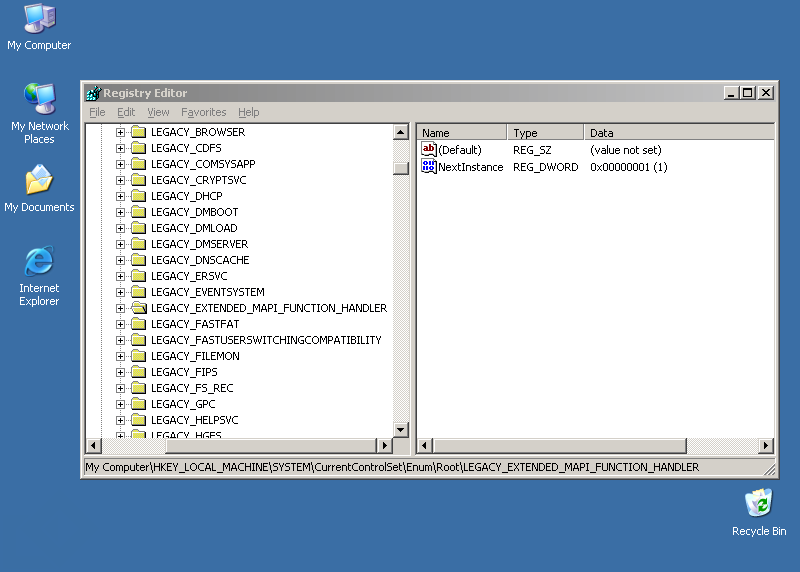Expand the LEGACY_DNSCACHE key

click(120, 260)
